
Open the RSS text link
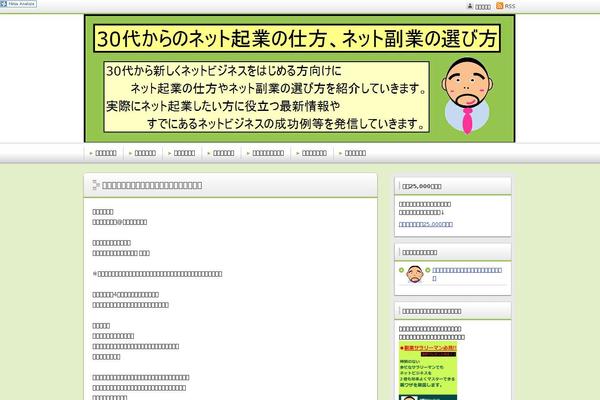point(510,6)
